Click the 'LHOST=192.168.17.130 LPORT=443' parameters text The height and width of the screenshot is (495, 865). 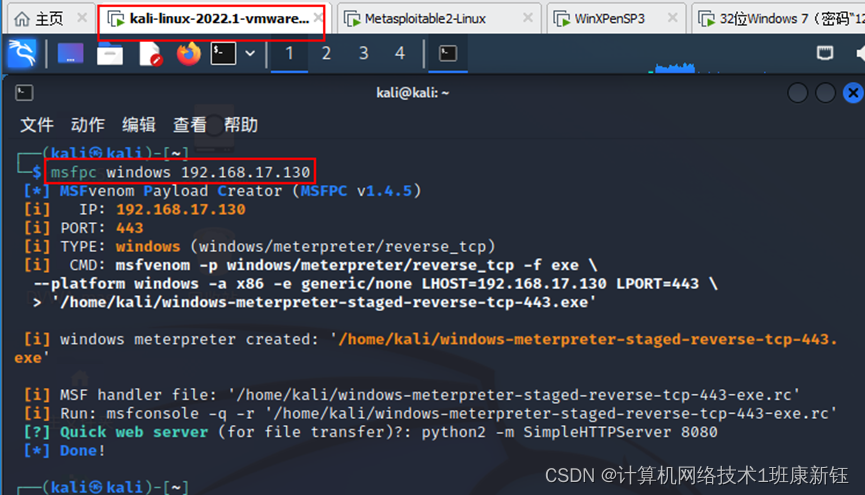(560, 284)
